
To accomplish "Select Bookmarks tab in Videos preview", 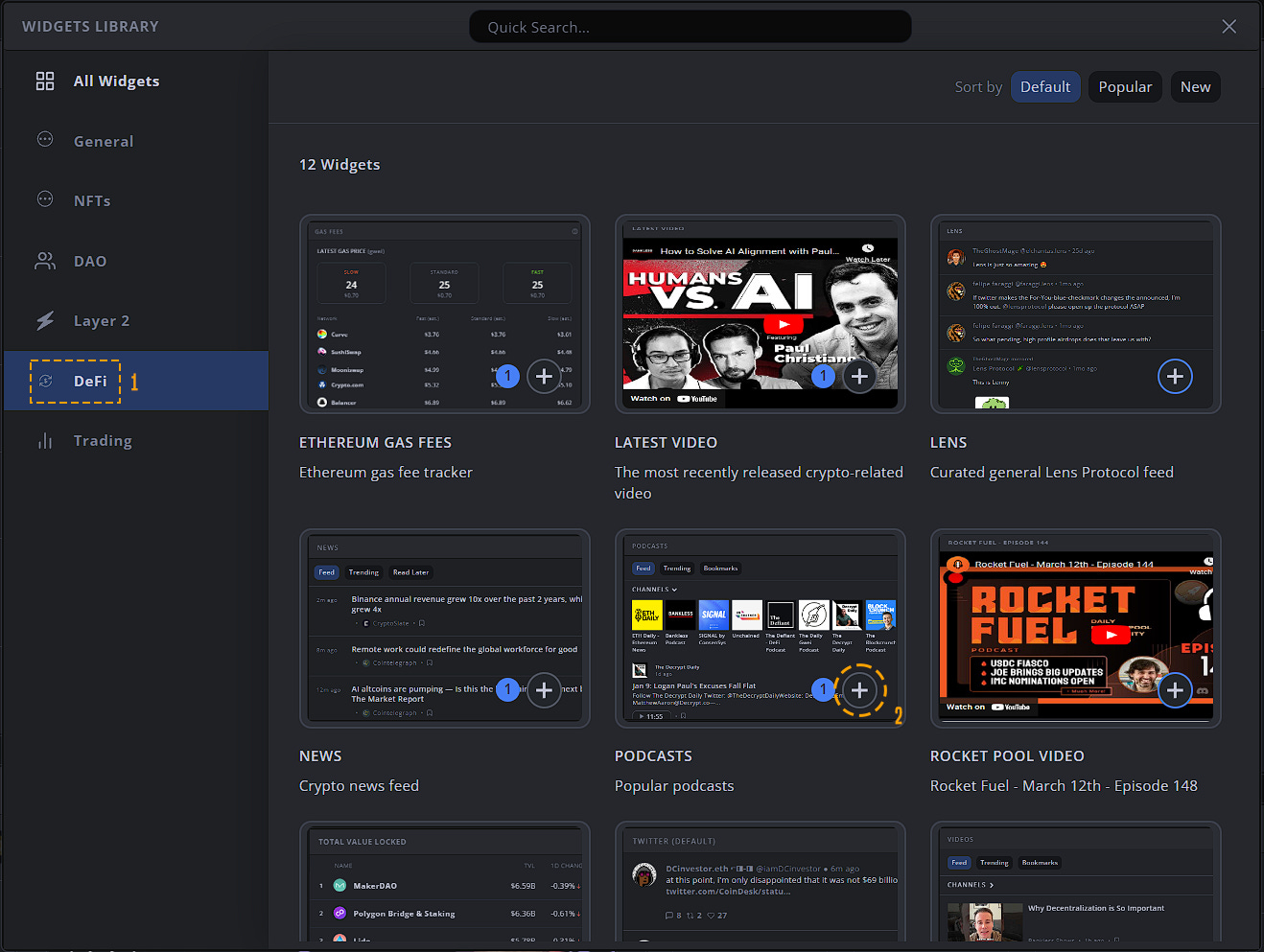I will click(x=1040, y=863).
